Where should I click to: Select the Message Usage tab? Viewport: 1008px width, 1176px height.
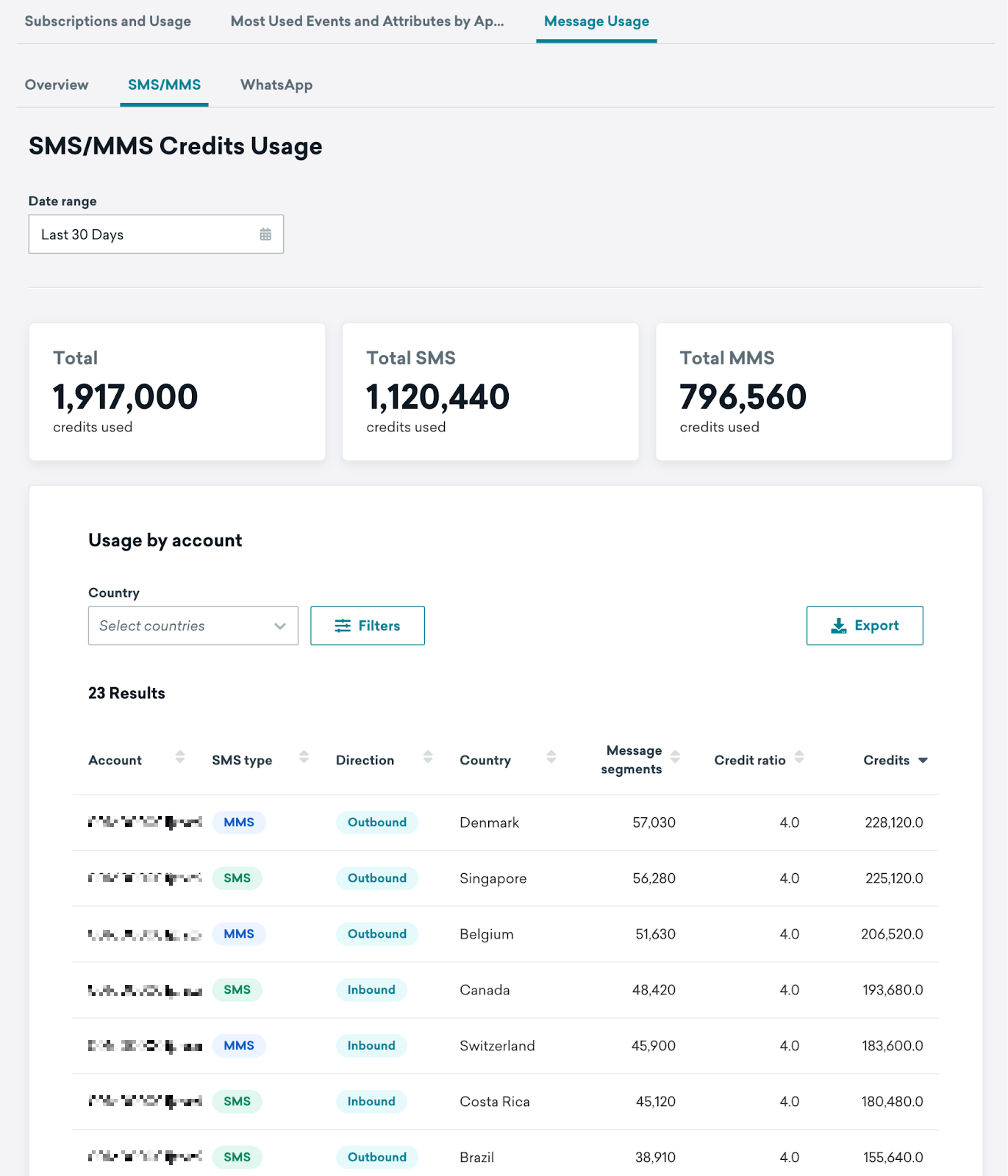coord(596,21)
